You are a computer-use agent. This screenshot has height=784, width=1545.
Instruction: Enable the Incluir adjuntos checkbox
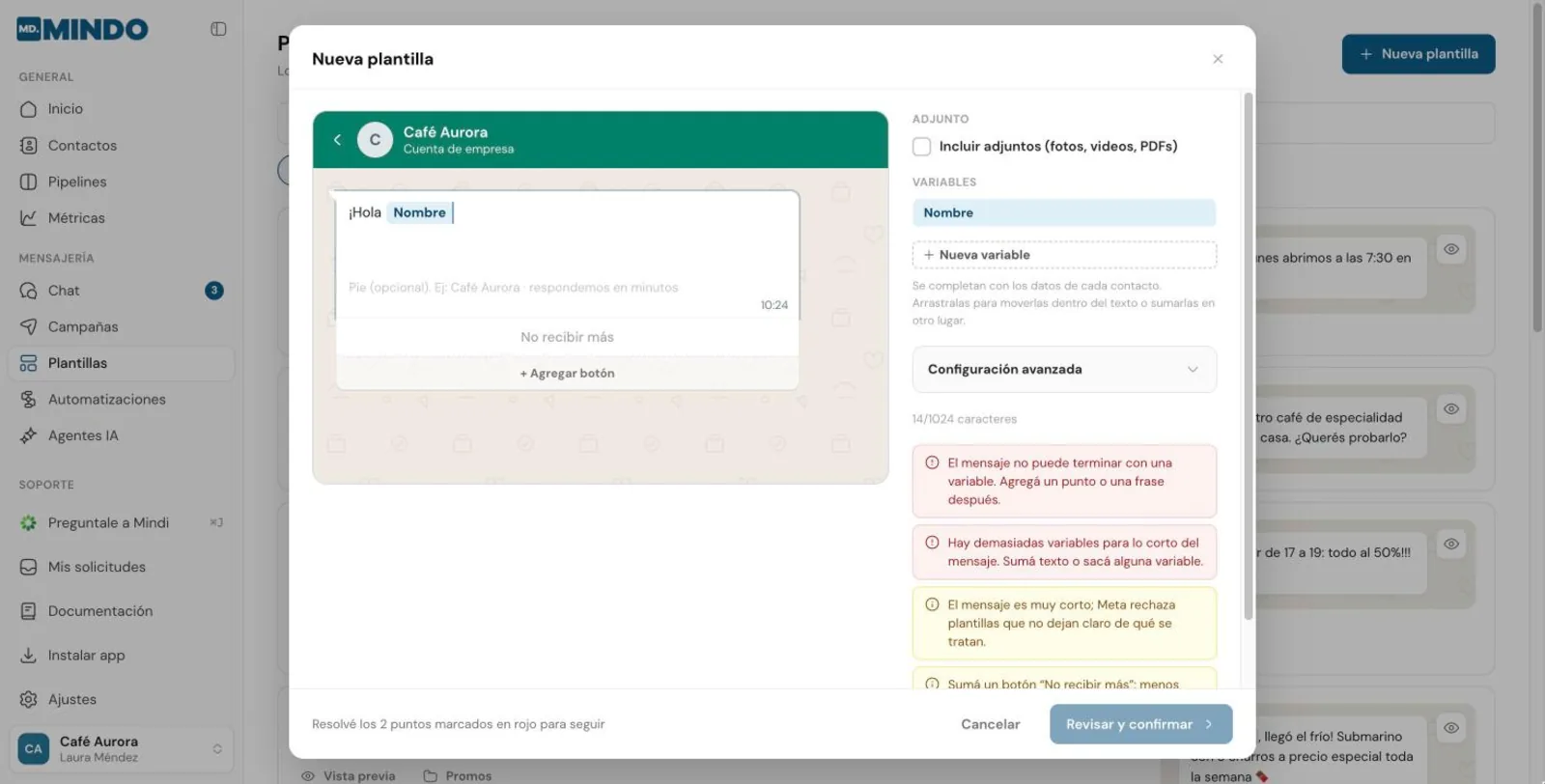(921, 147)
